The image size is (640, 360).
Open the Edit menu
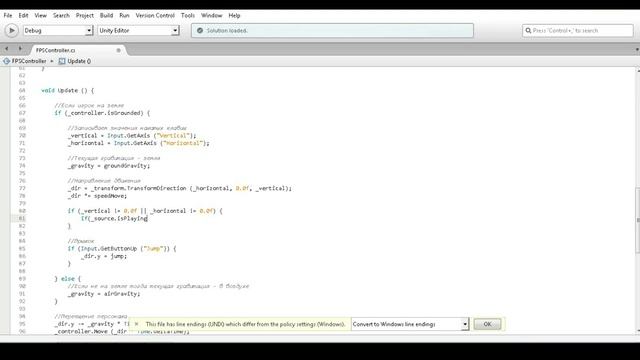[23, 16]
